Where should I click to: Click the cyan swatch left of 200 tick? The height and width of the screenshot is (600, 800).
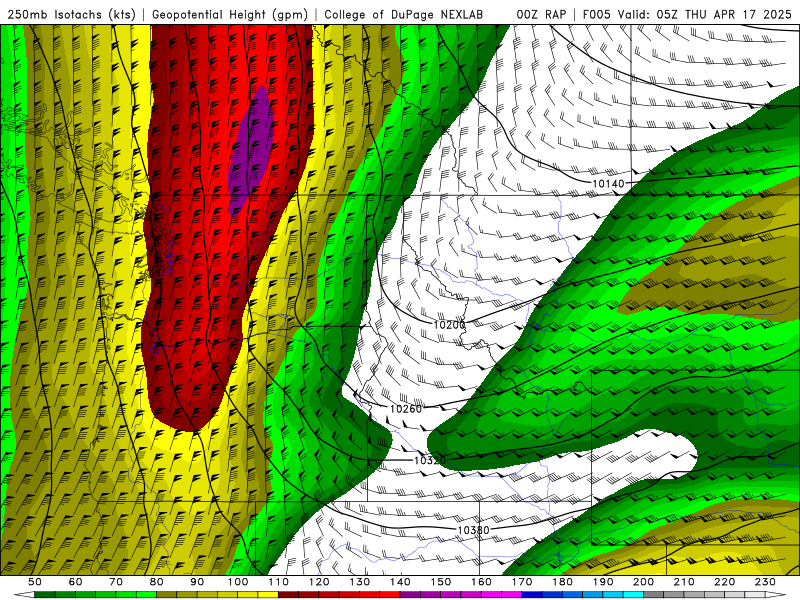[634, 595]
